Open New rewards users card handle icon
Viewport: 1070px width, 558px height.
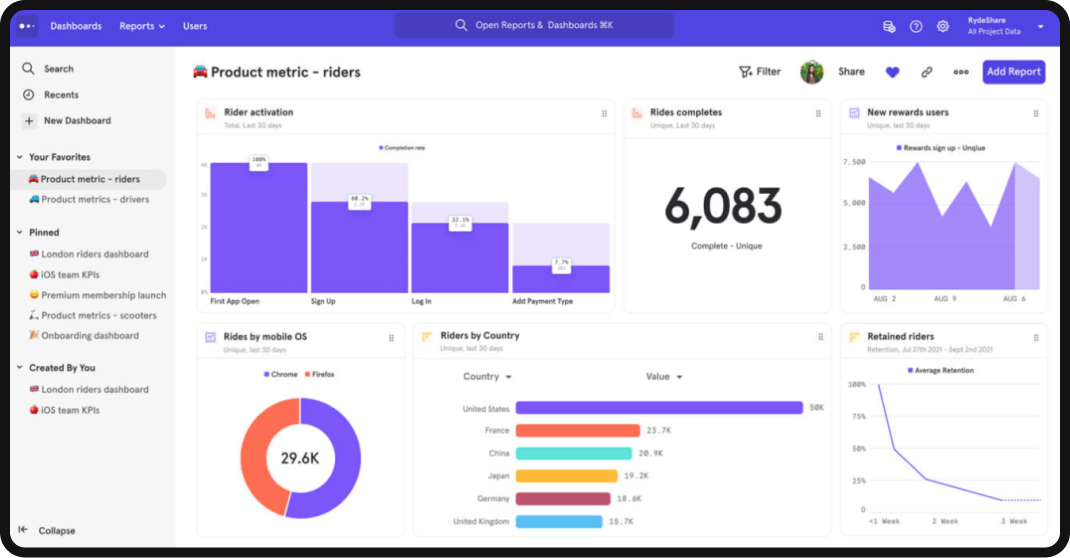coord(1036,114)
